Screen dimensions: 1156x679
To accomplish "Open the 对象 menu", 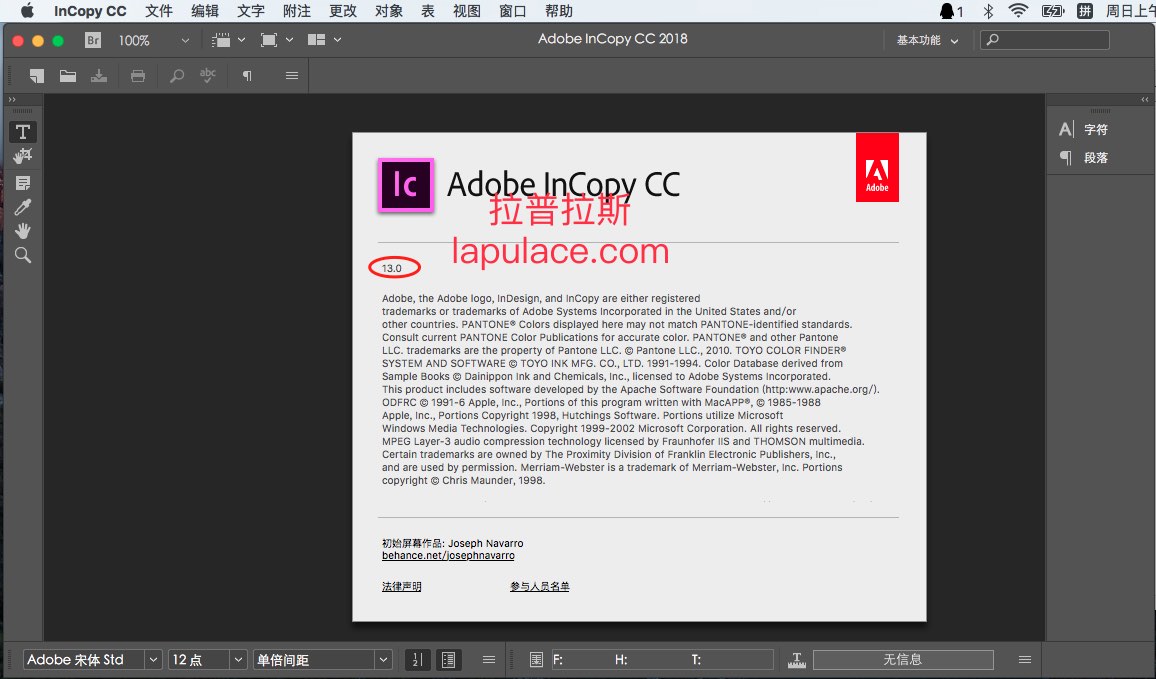I will (389, 11).
